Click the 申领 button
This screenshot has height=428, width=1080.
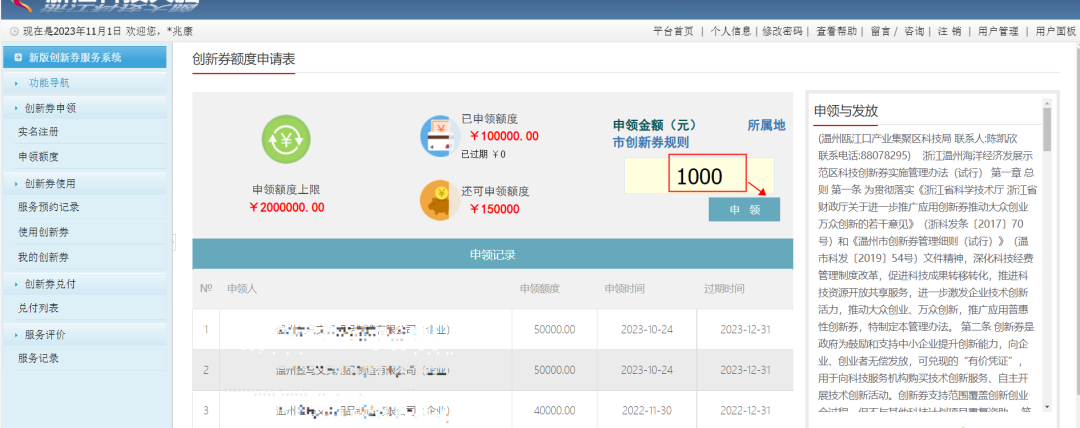744,210
